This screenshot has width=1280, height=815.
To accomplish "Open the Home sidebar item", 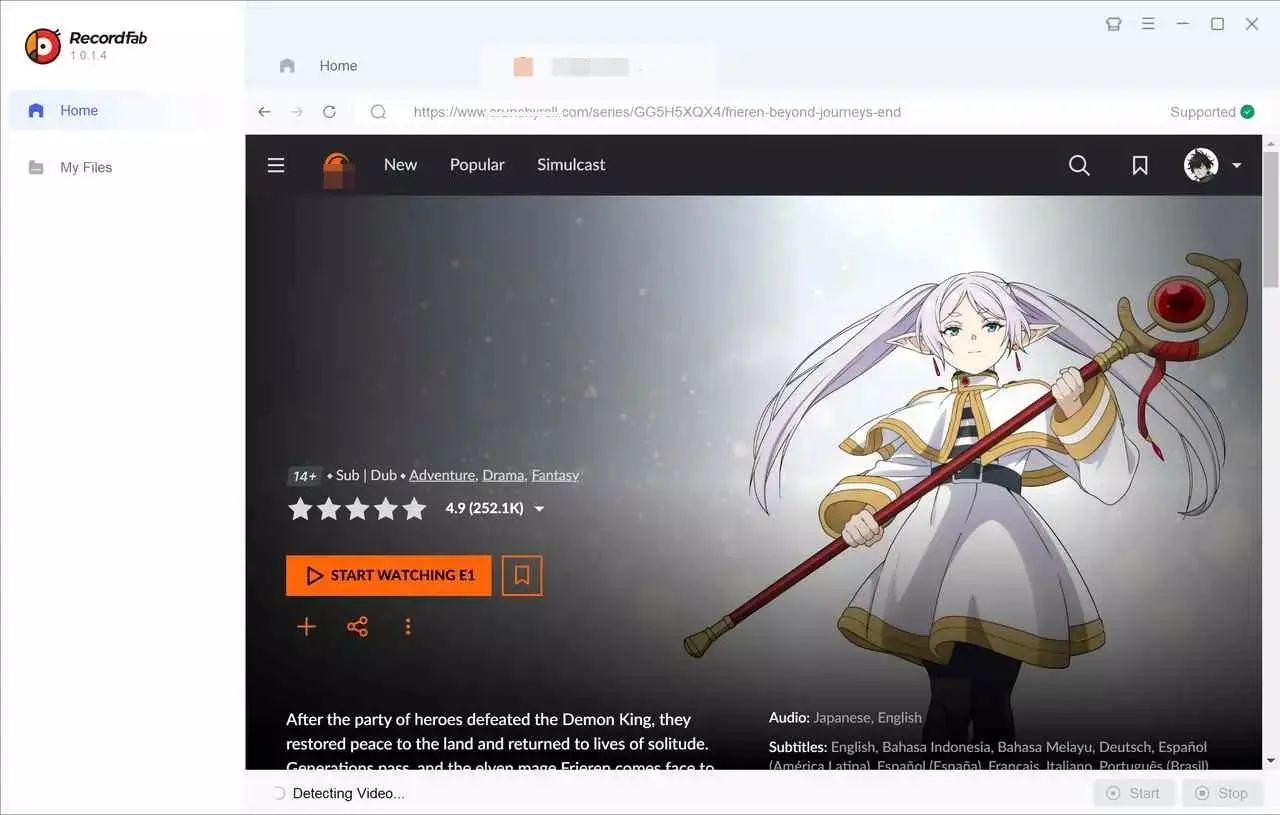I will coord(122,111).
